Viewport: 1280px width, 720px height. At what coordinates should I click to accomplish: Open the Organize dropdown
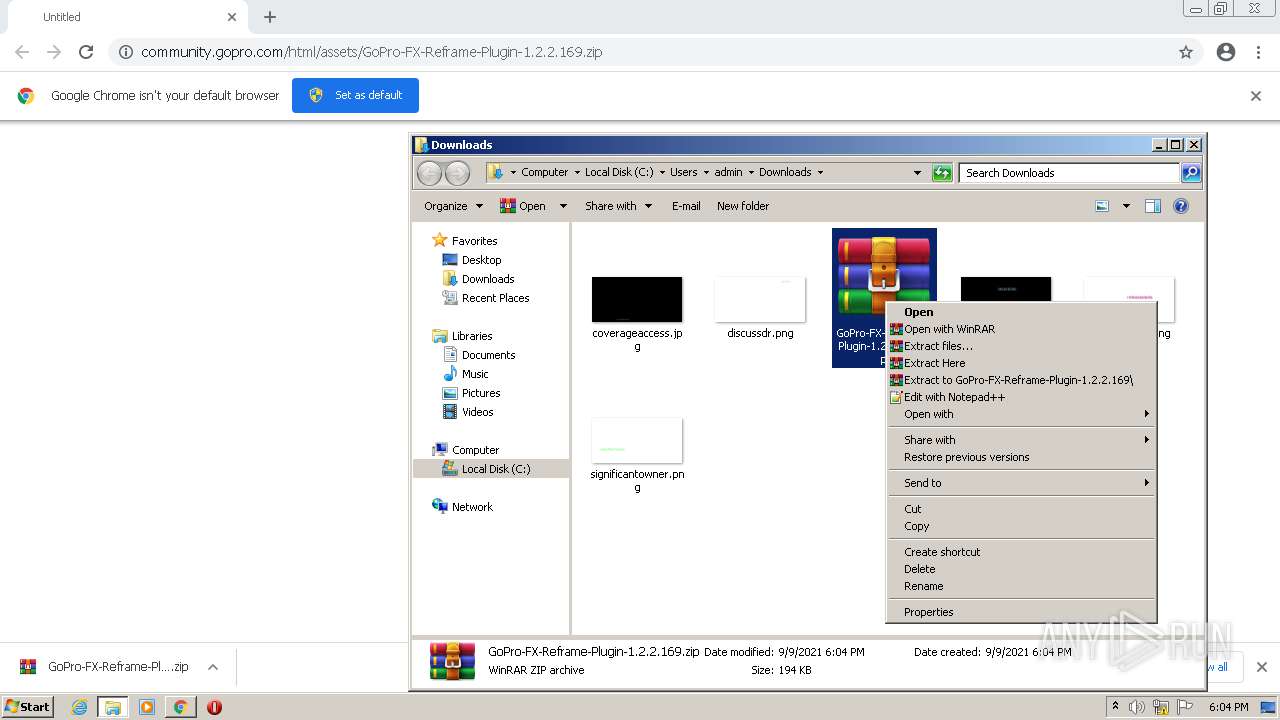(x=453, y=206)
